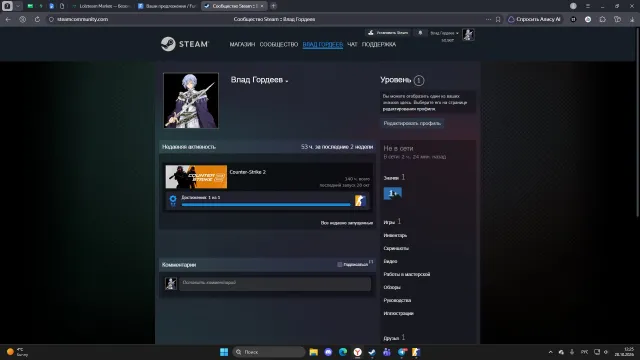The height and width of the screenshot is (360, 640).
Task: Click the browser profile circle icon
Action: 573,6
